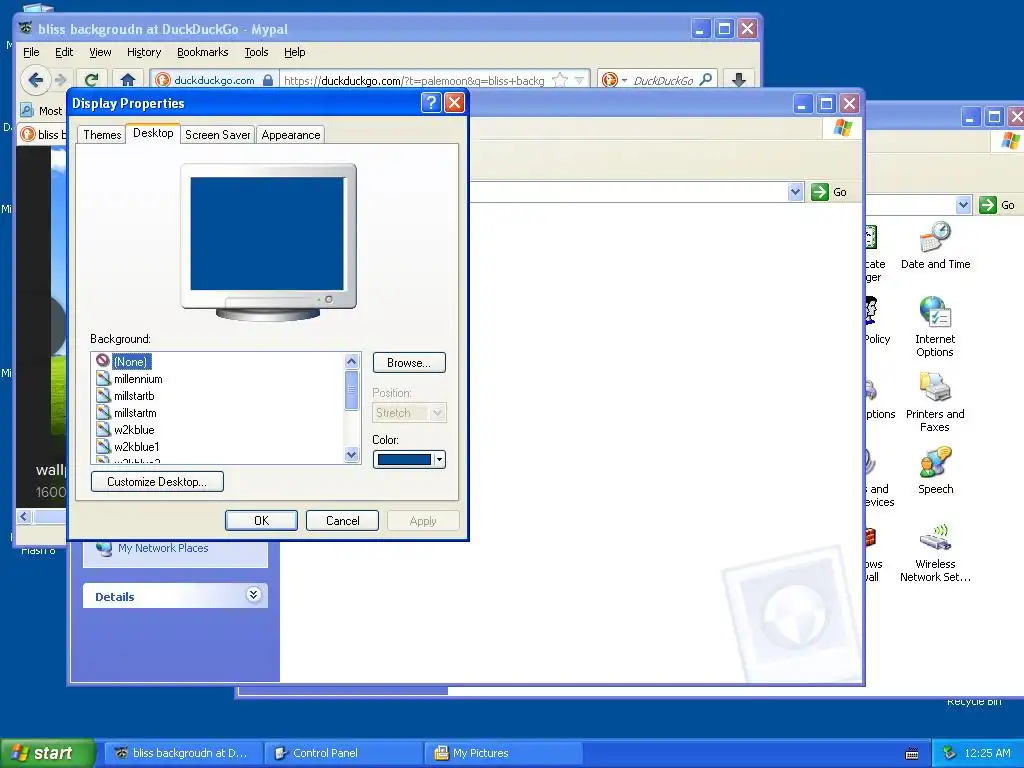
Task: Open the Bookmarks menu in Mypal
Action: coord(202,52)
